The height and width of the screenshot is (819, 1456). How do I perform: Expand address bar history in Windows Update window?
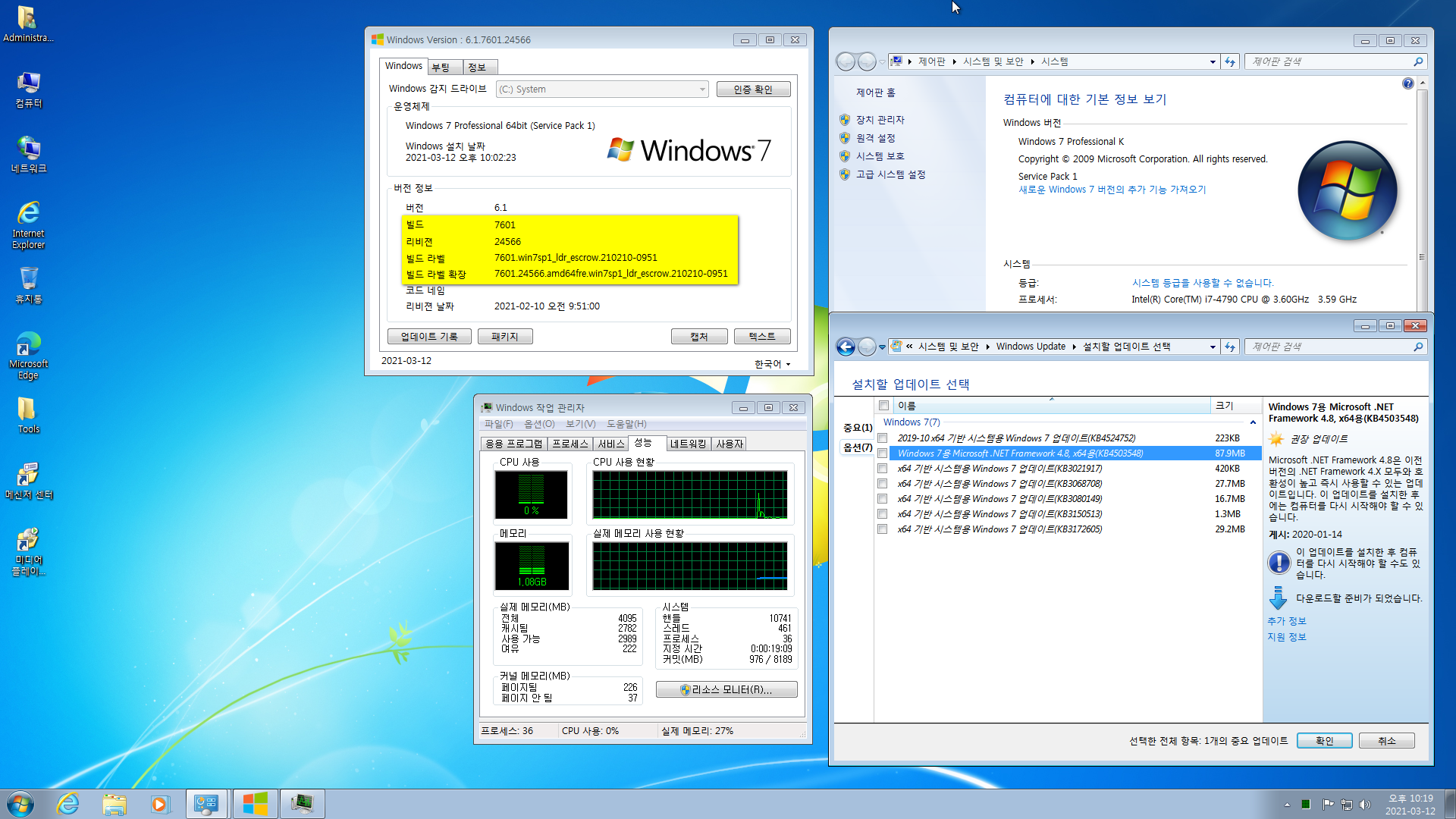1213,347
